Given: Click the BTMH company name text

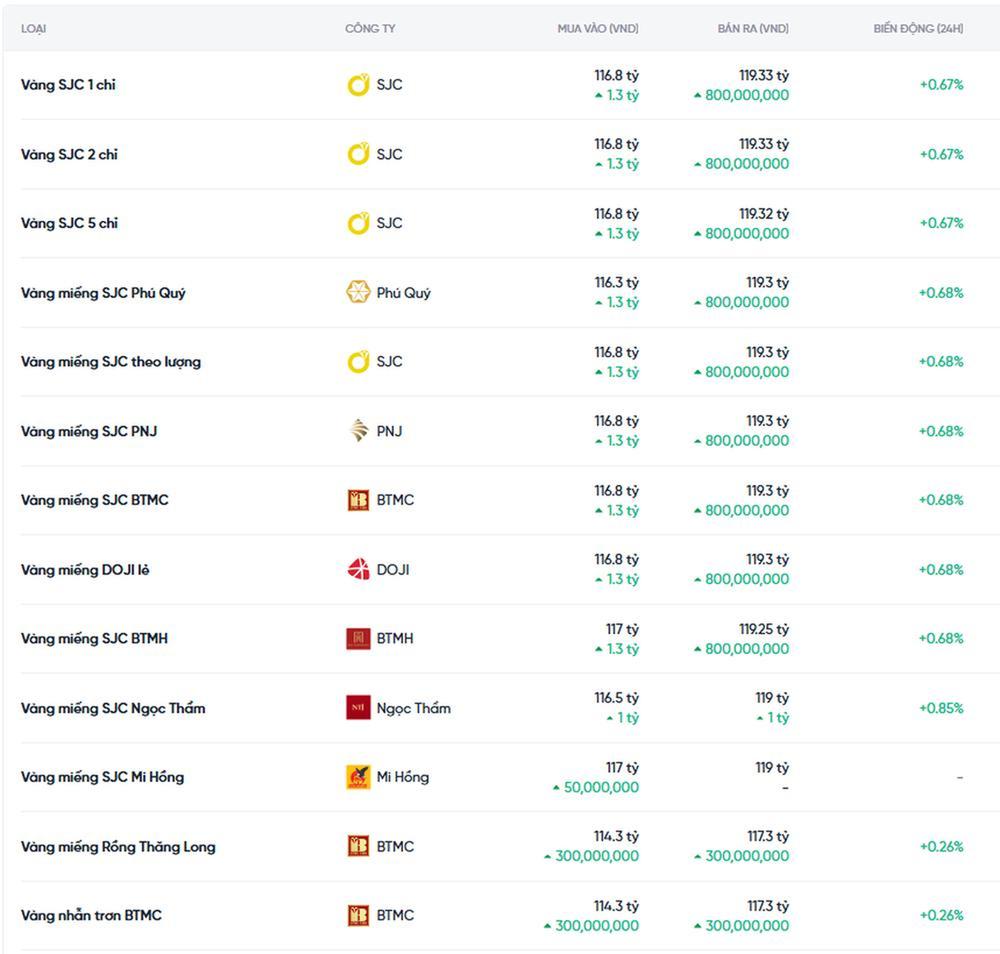Looking at the screenshot, I should [x=395, y=639].
